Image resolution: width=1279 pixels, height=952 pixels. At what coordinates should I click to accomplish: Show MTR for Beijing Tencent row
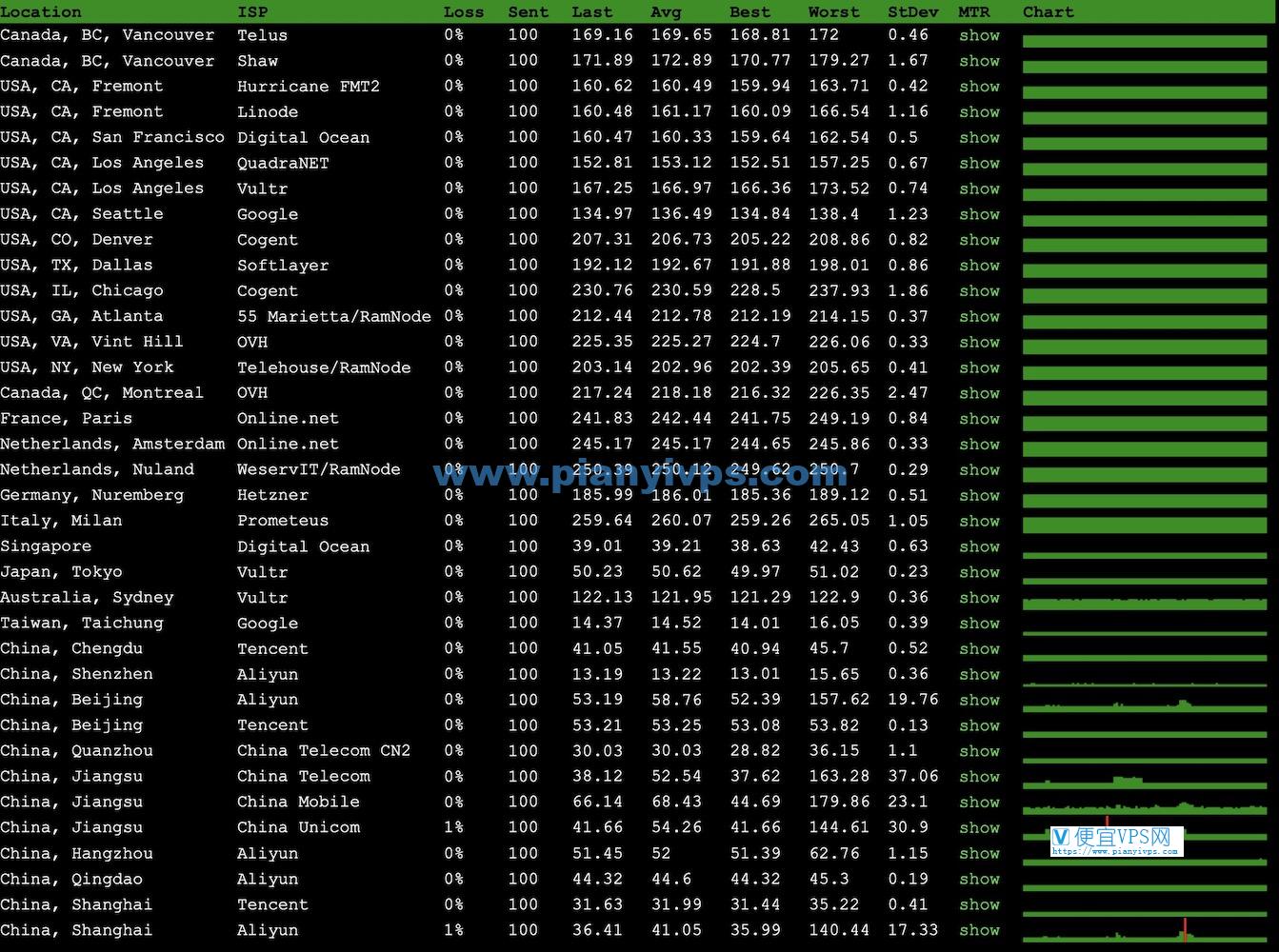979,726
